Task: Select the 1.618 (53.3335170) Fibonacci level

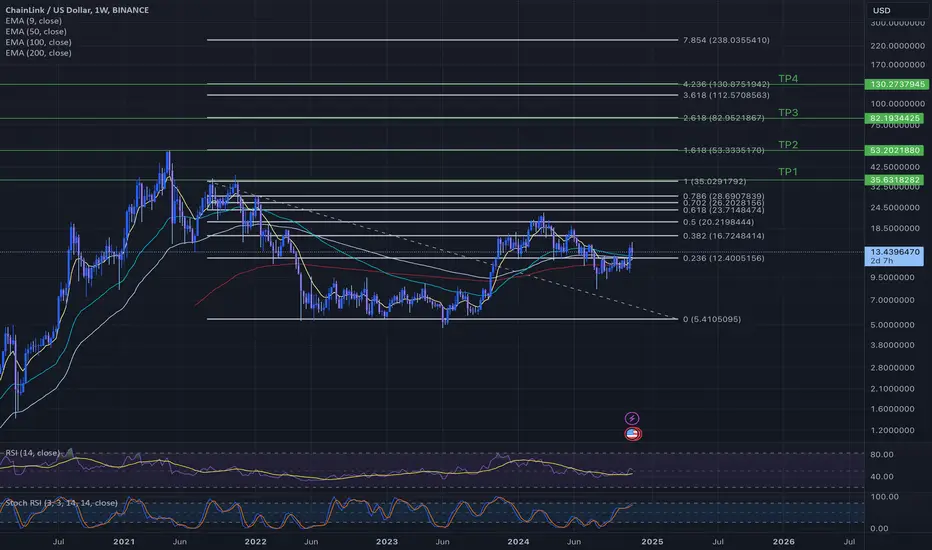Action: (723, 150)
